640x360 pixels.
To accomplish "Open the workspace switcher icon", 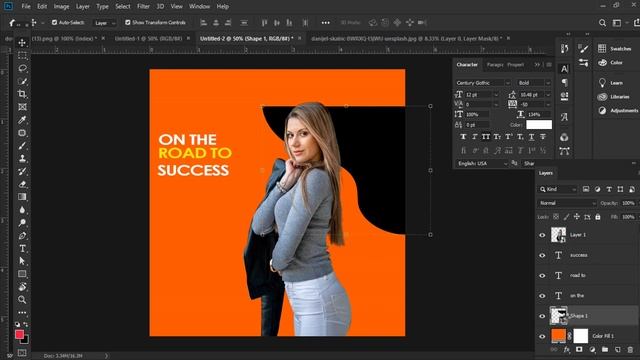I will click(617, 23).
